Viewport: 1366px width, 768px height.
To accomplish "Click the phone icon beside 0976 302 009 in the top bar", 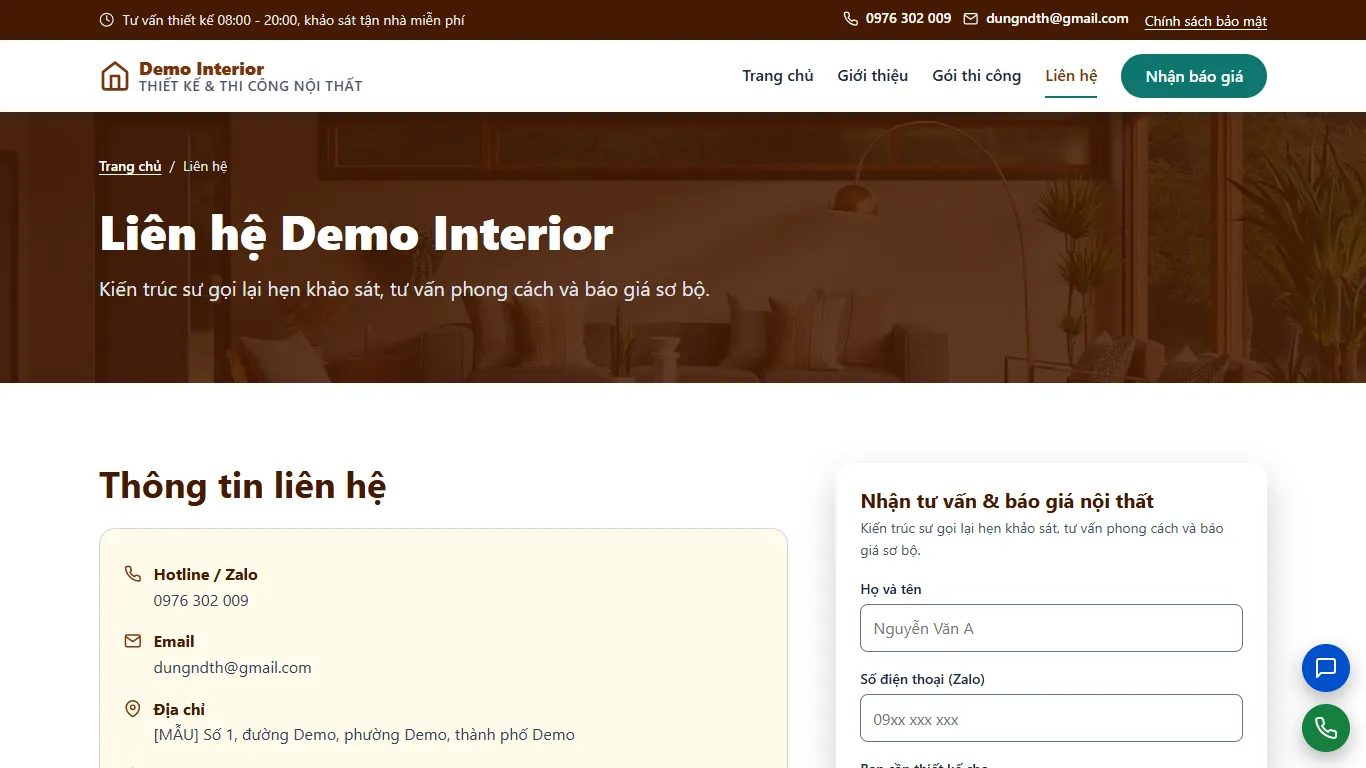I will [851, 19].
